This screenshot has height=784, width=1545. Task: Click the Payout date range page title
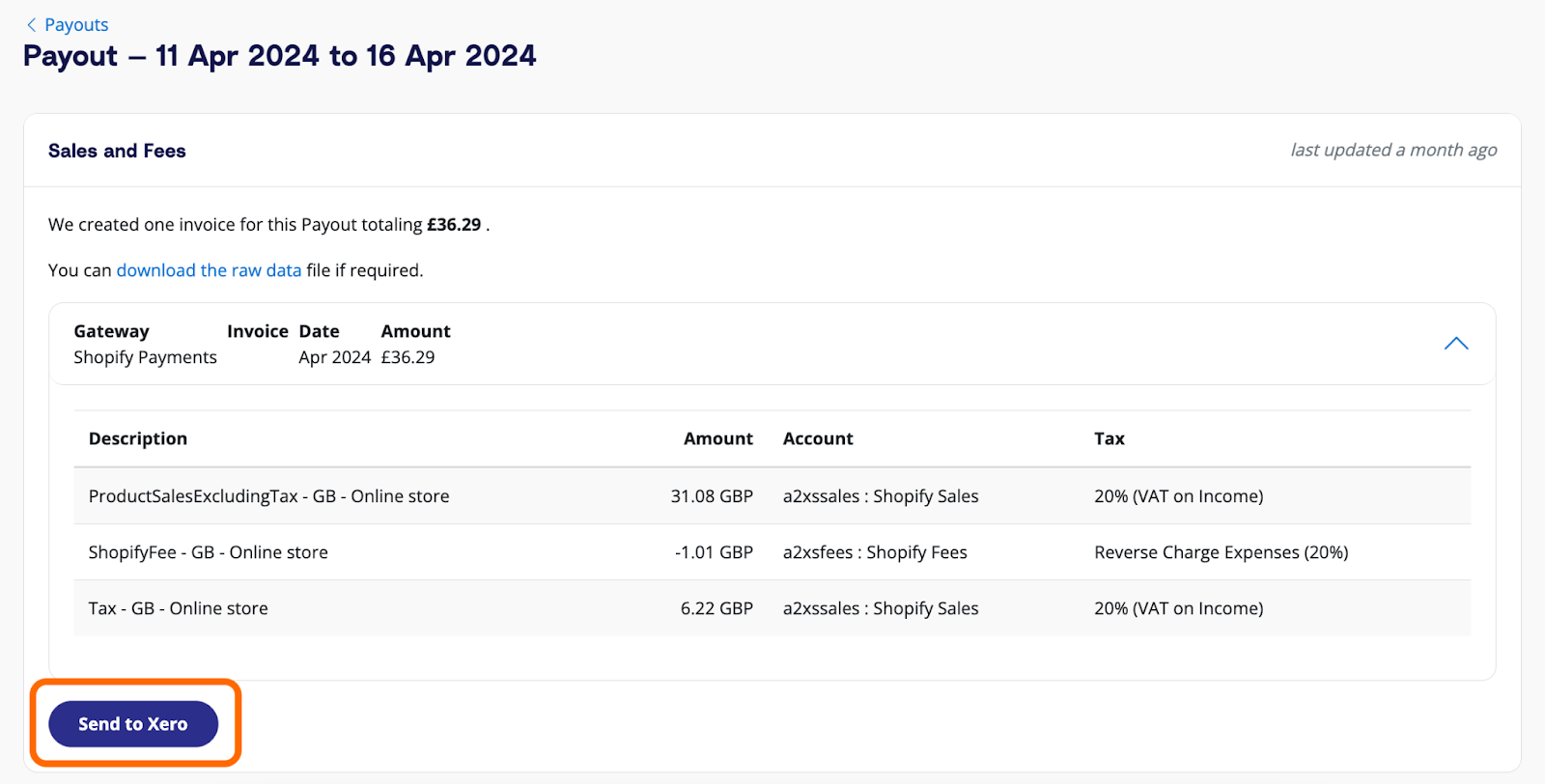[x=279, y=56]
